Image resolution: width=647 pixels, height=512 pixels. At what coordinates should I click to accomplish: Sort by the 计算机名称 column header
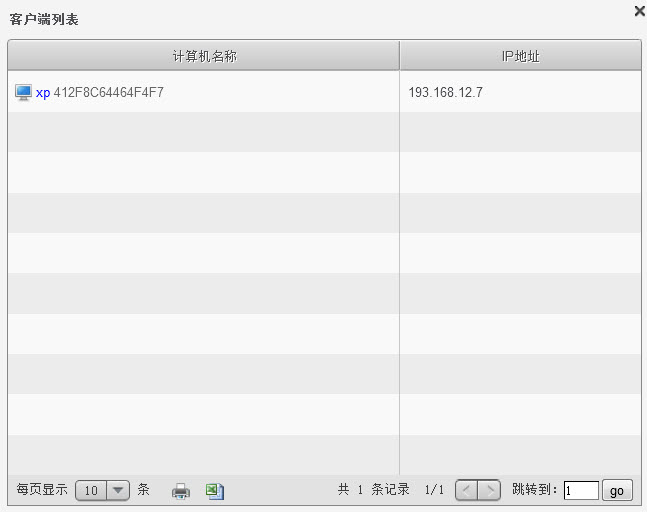tap(204, 56)
